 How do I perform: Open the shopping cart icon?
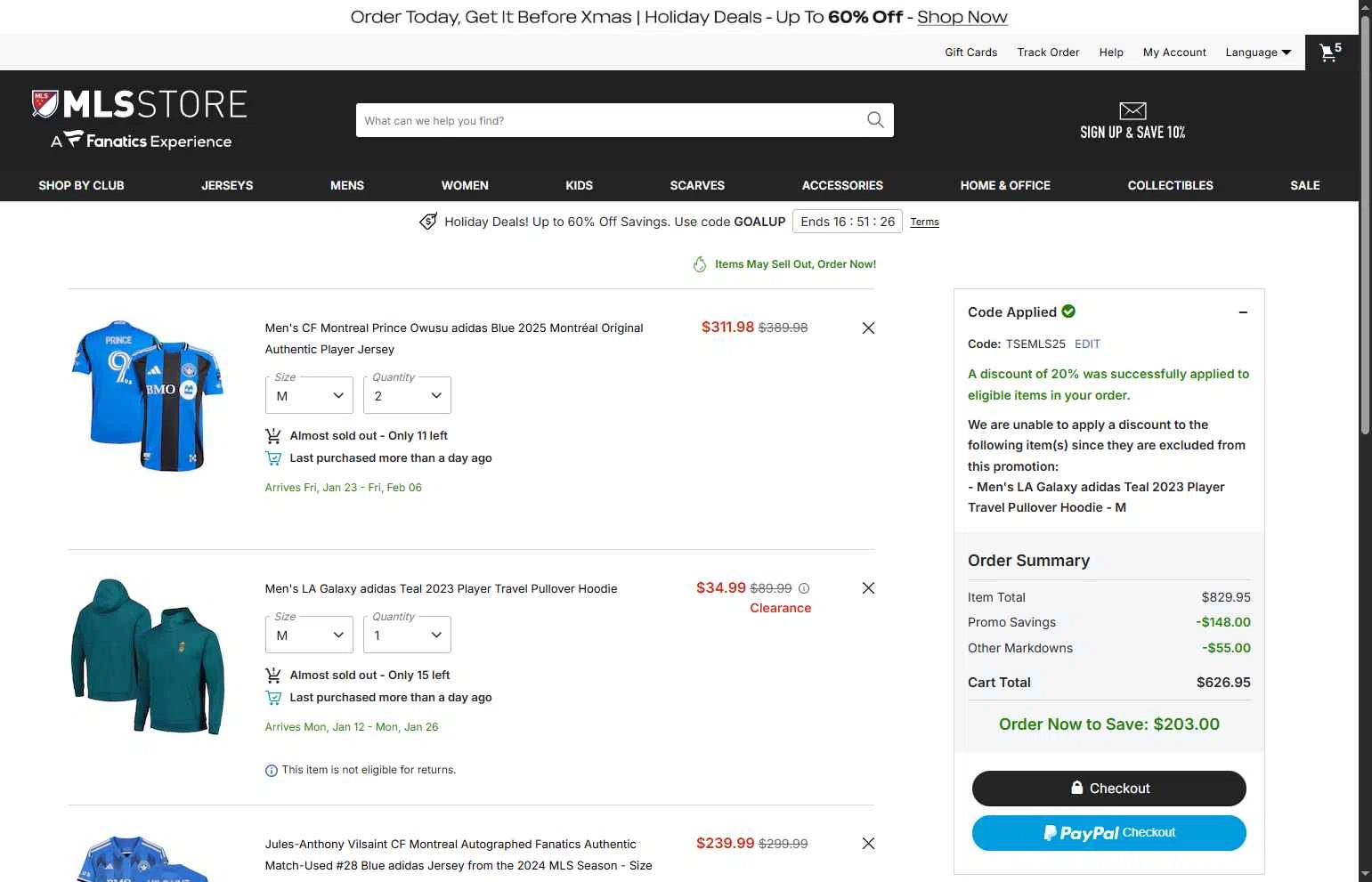click(1331, 53)
